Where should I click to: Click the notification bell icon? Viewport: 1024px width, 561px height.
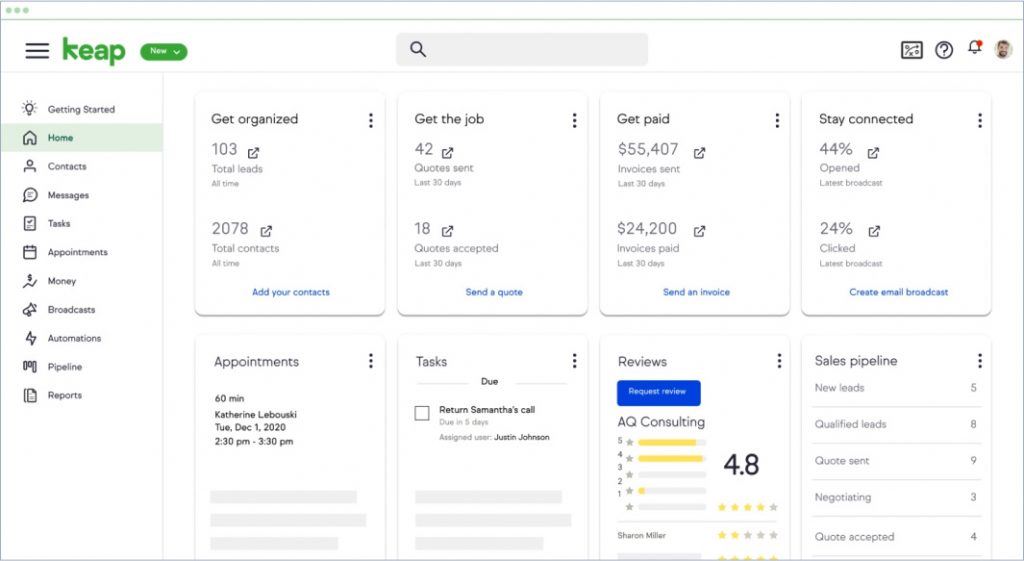coord(974,49)
